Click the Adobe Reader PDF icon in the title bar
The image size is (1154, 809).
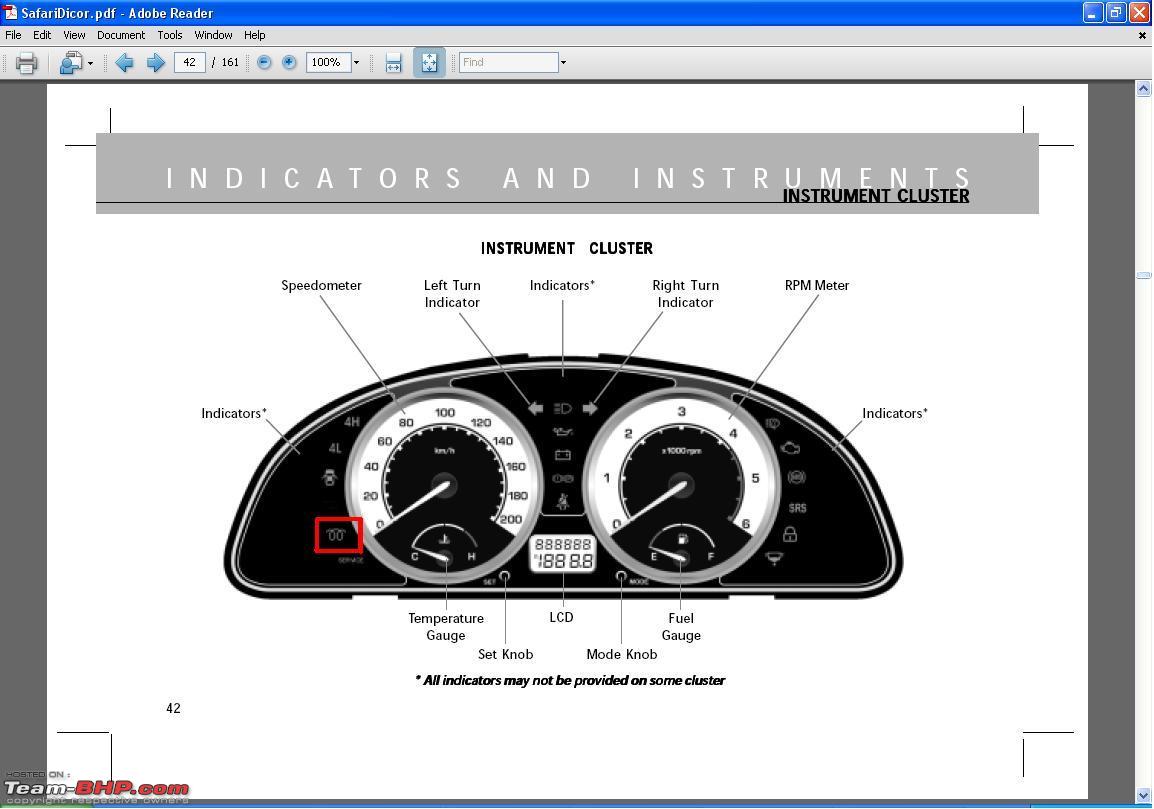pos(10,13)
